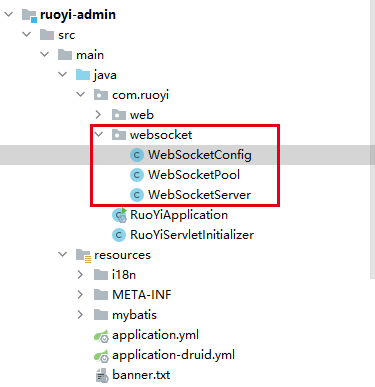Screen dimensions: 375x387
Task: Expand the i18n folder
Action: pos(80,275)
